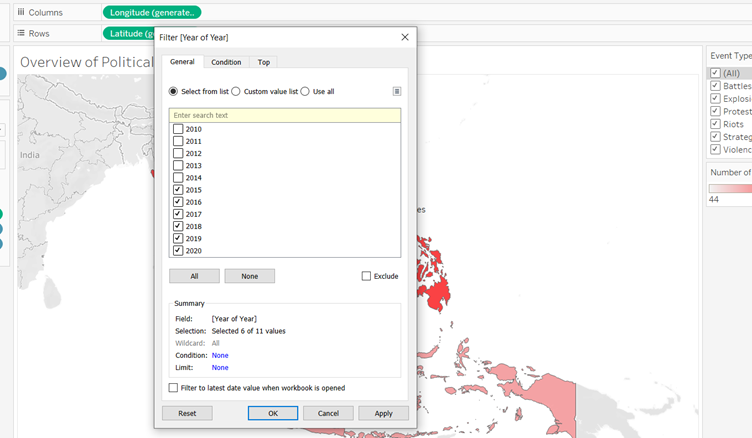Close the Filter dialog with X
Screen dimensions: 752x438
(x=405, y=37)
